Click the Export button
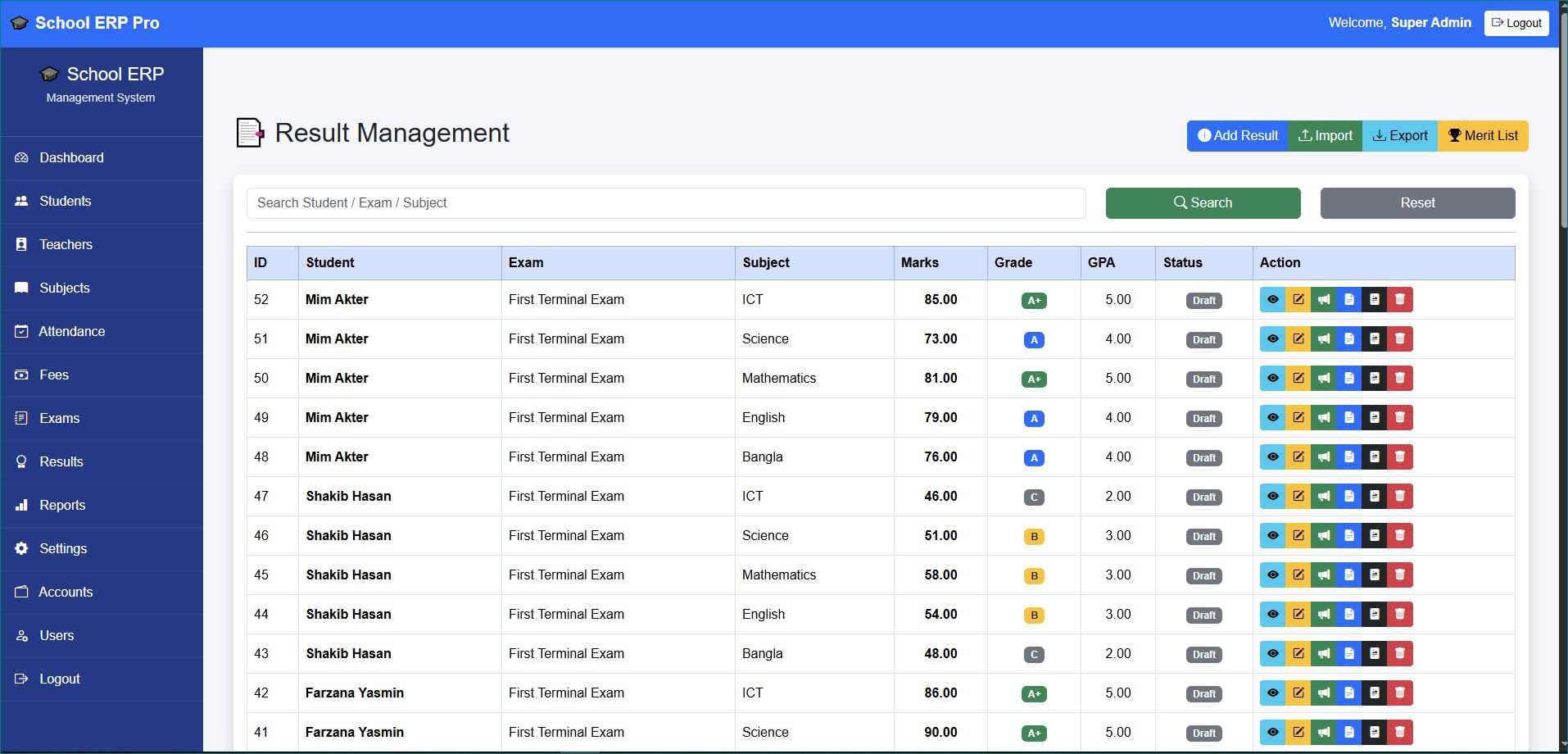The height and width of the screenshot is (754, 1568). [1400, 136]
